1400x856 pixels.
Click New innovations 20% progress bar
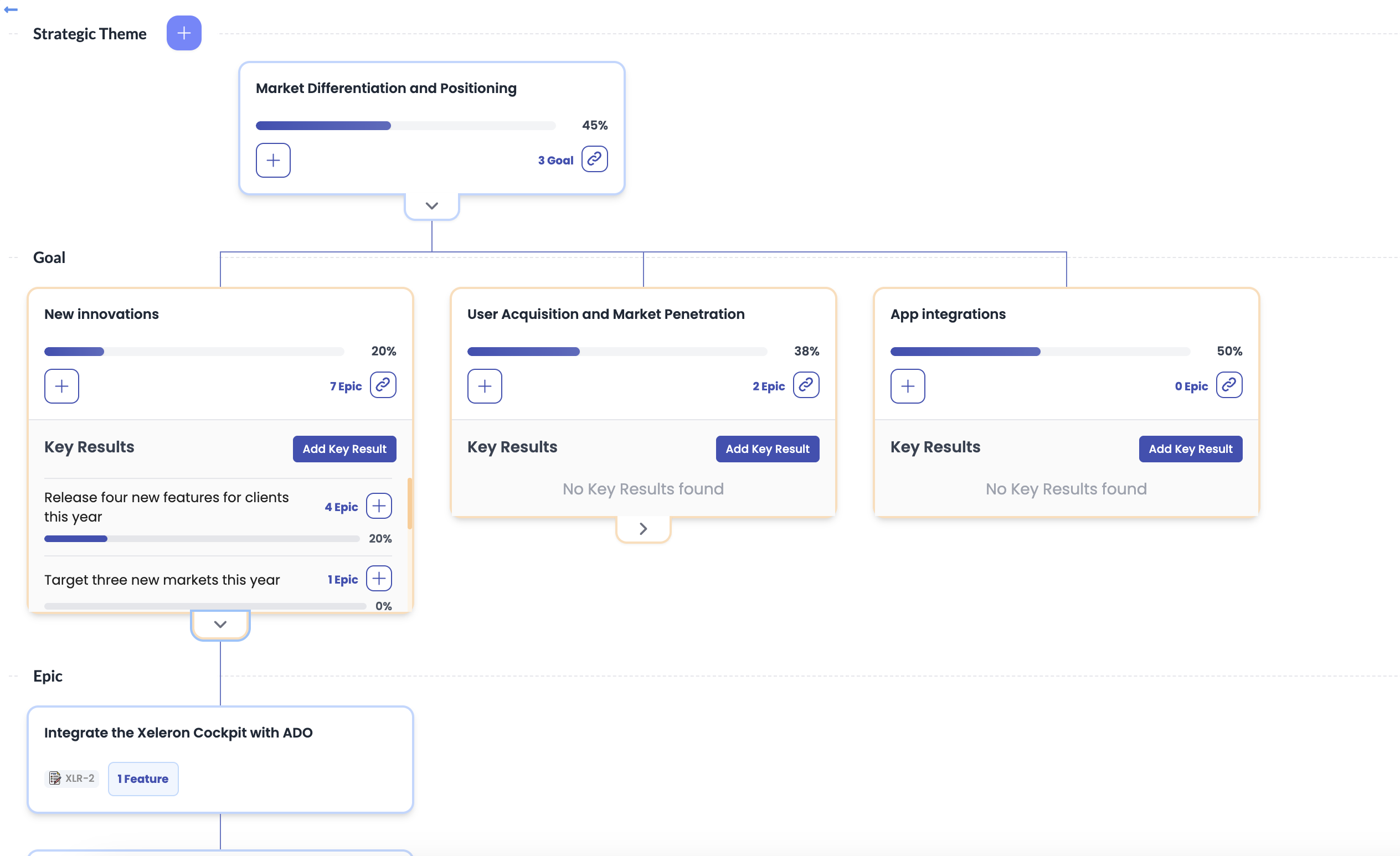pyautogui.click(x=194, y=352)
